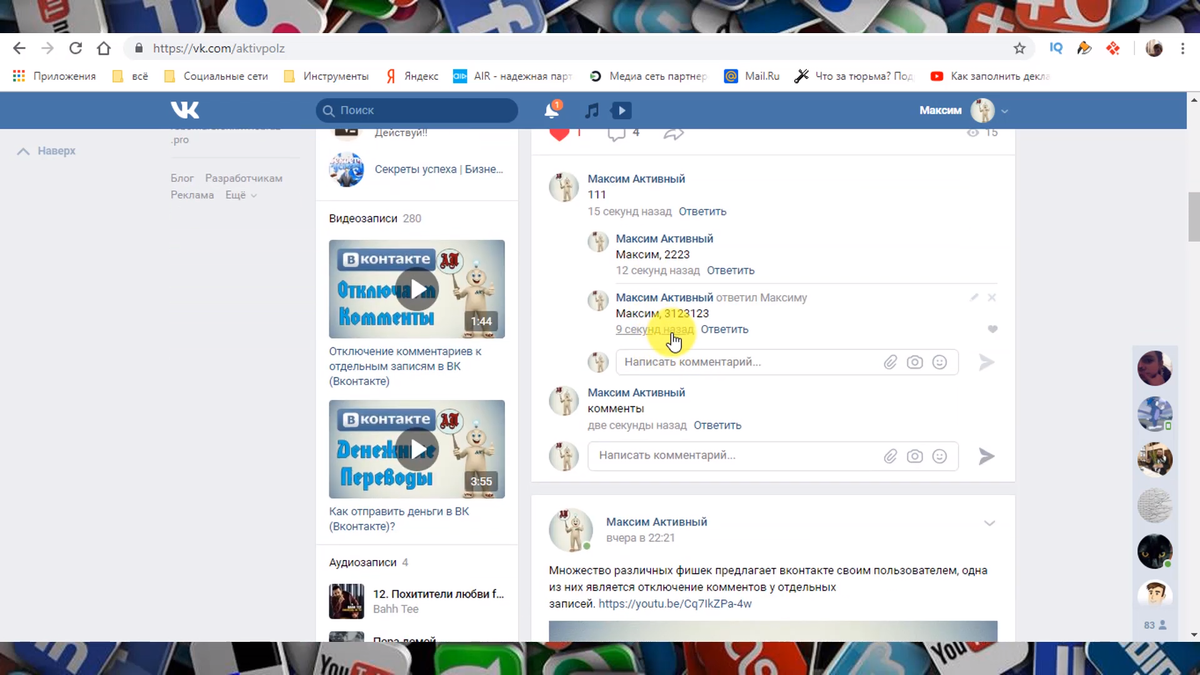The image size is (1200, 675).
Task: Reload the page
Action: click(75, 48)
